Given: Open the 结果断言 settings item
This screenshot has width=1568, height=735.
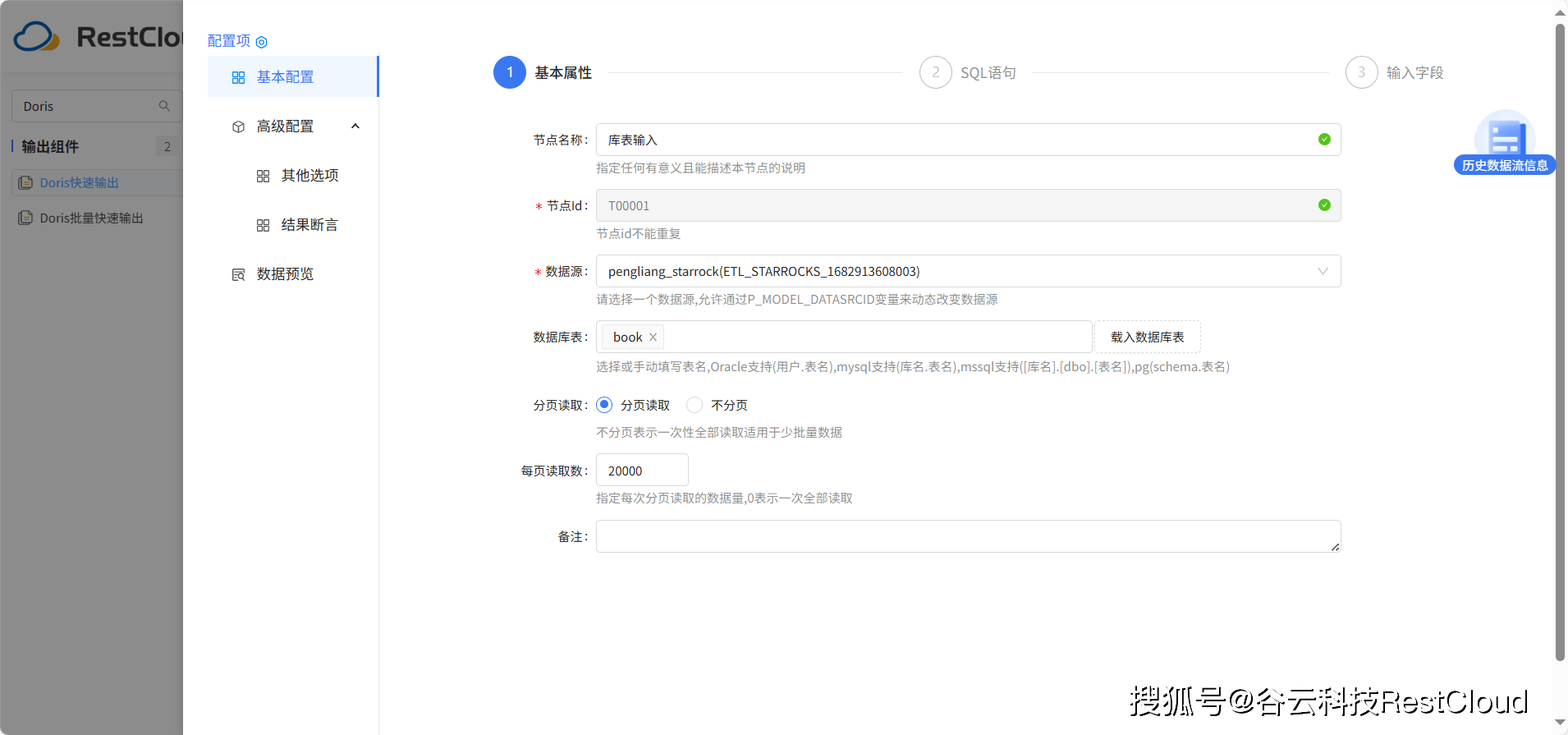Looking at the screenshot, I should 309,225.
